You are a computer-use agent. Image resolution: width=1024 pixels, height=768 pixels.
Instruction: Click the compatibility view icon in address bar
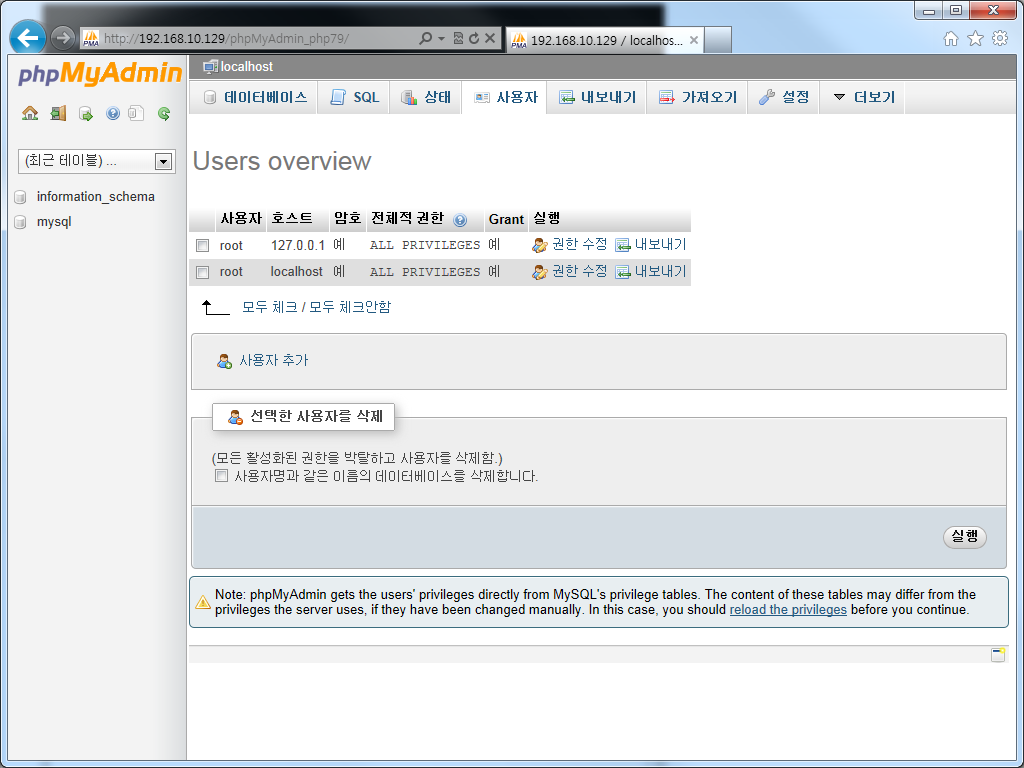pos(458,39)
